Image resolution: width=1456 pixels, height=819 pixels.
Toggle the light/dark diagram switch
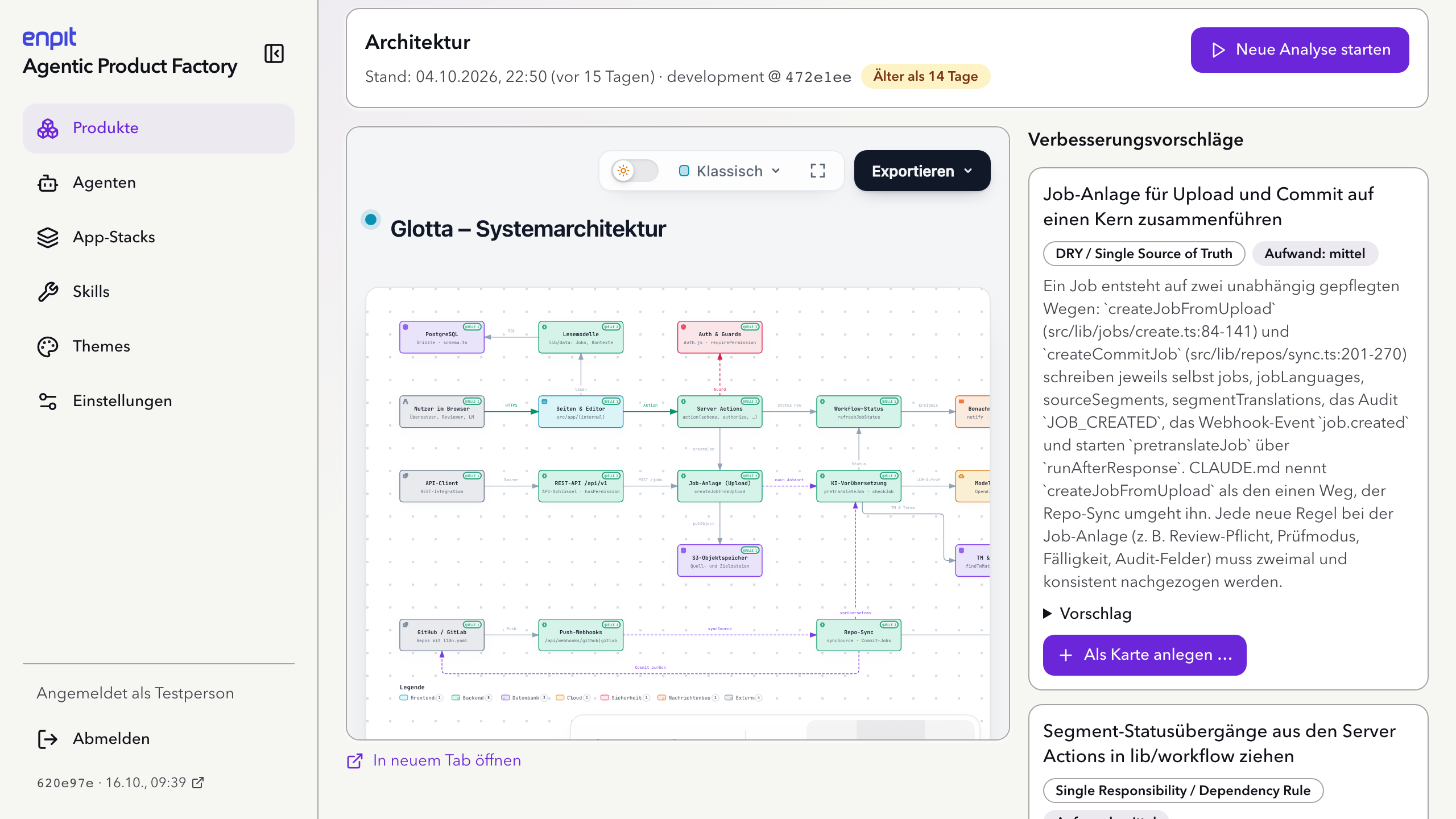[635, 171]
